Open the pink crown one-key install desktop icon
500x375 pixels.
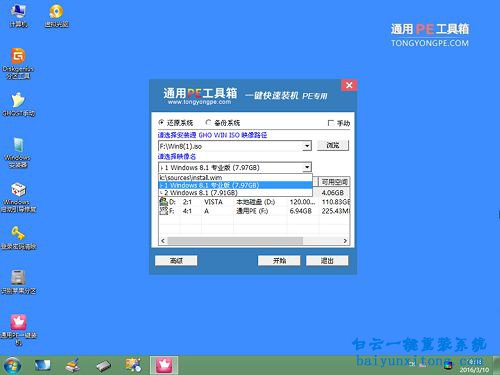click(x=18, y=329)
